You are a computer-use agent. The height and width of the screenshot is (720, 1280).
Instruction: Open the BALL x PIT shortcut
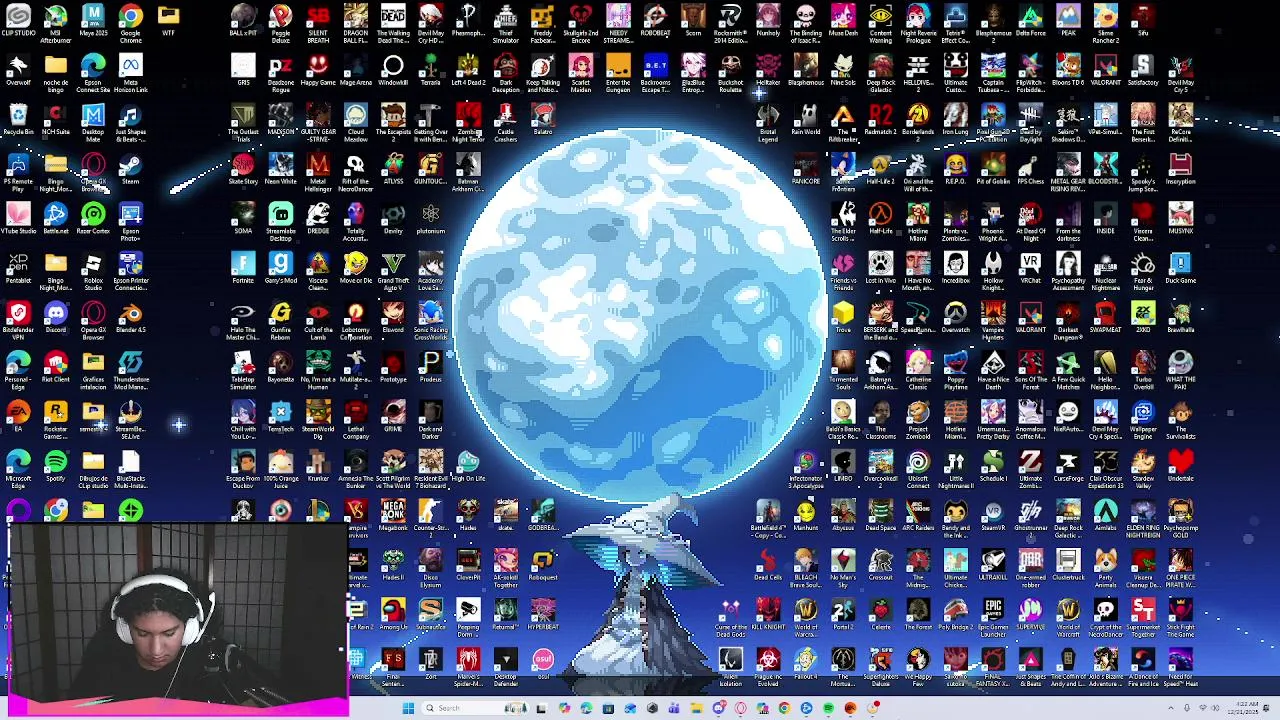tap(243, 21)
